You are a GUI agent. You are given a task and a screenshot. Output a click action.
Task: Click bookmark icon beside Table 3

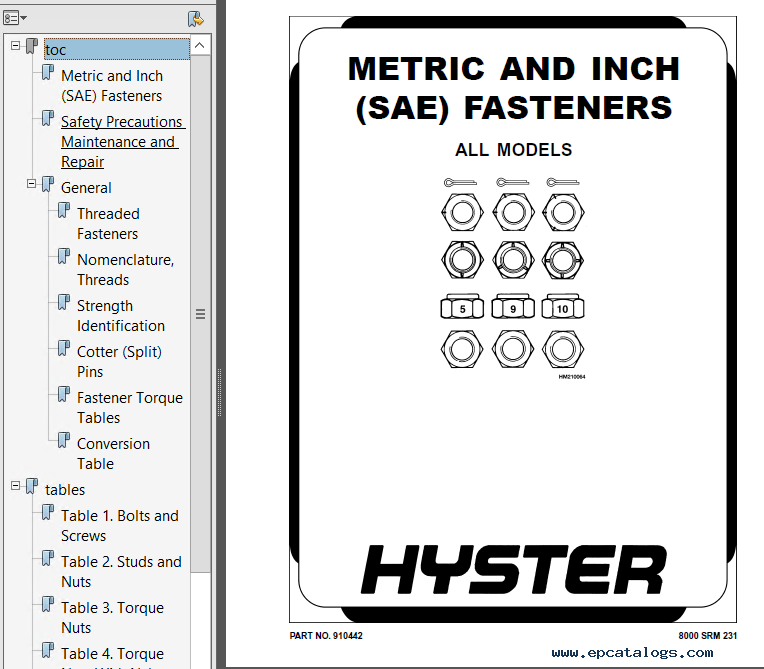pos(48,604)
